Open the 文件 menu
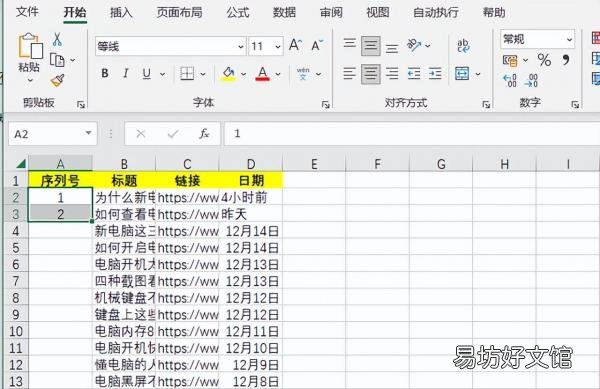The width and height of the screenshot is (600, 389). coord(27,12)
